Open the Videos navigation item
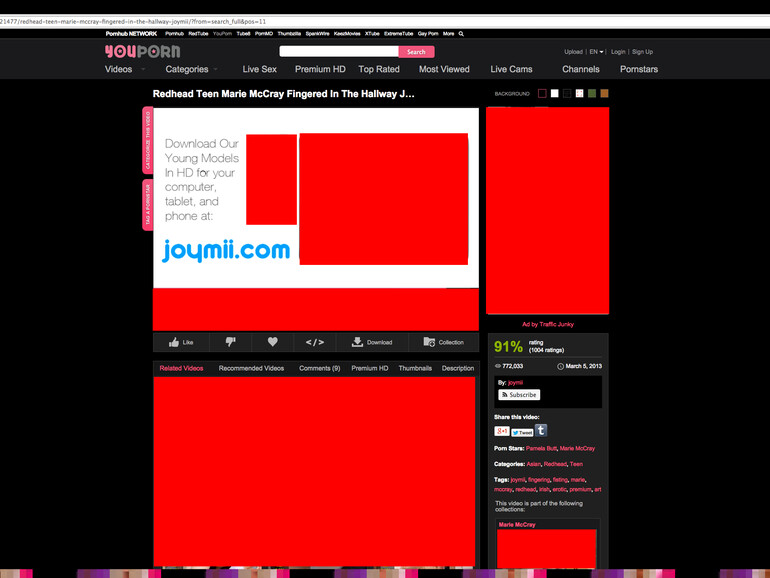The height and width of the screenshot is (578, 770). 118,69
